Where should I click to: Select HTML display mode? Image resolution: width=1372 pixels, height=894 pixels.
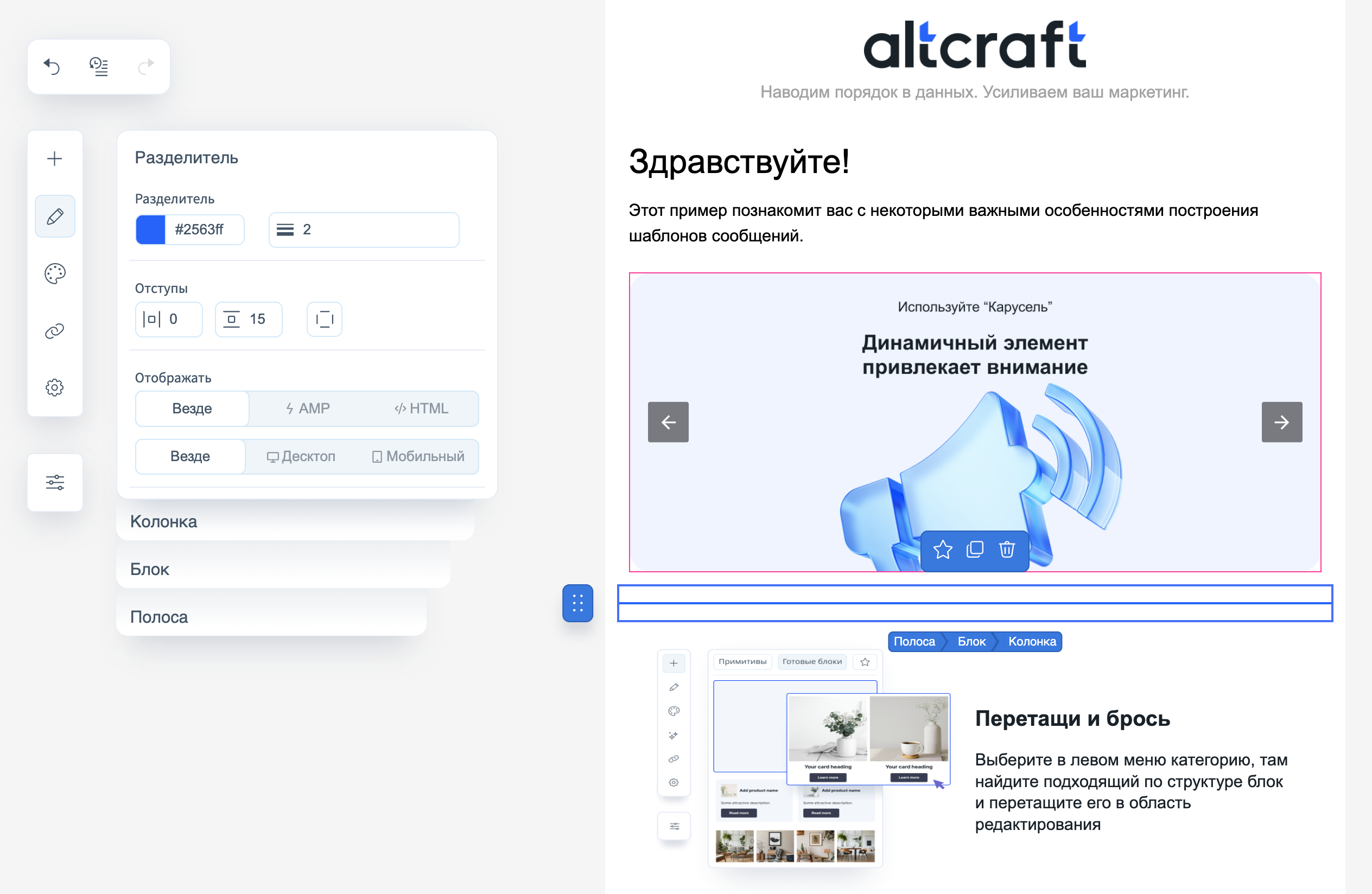point(421,408)
